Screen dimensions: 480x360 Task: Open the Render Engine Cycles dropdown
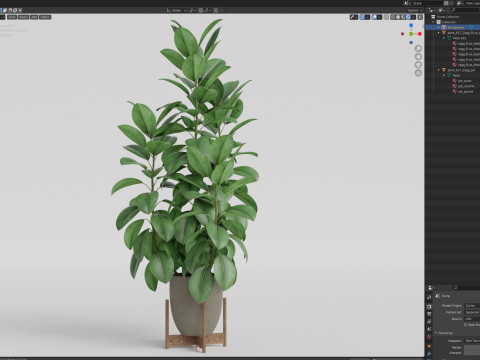472,306
